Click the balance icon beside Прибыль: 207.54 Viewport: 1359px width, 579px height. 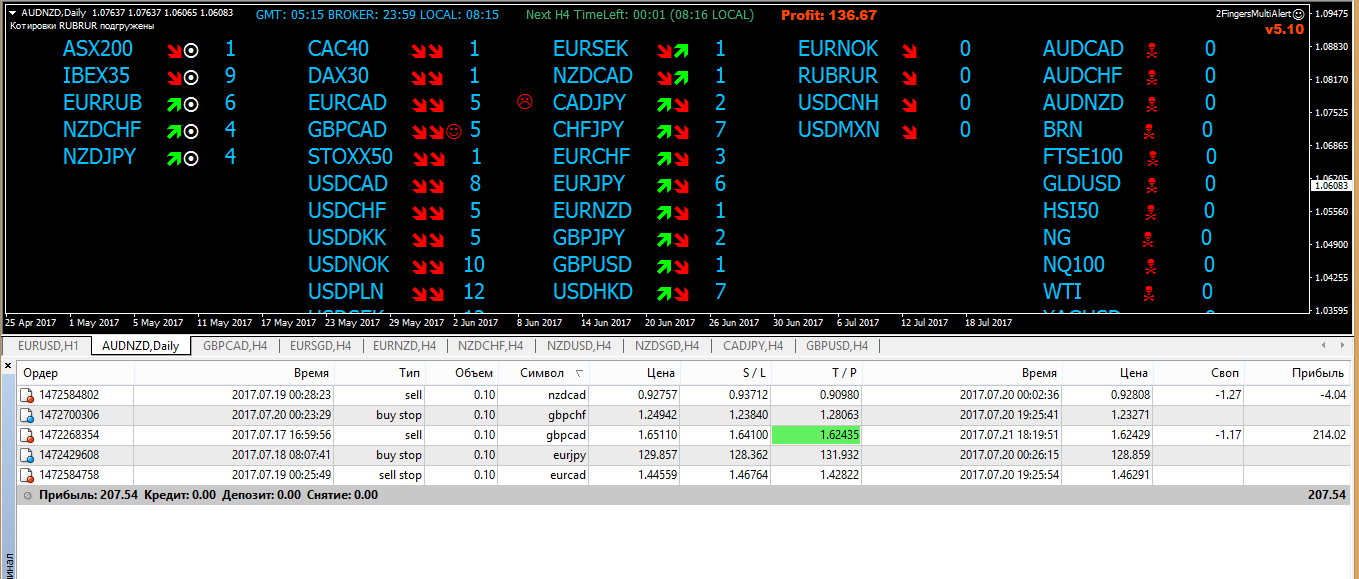[27, 495]
